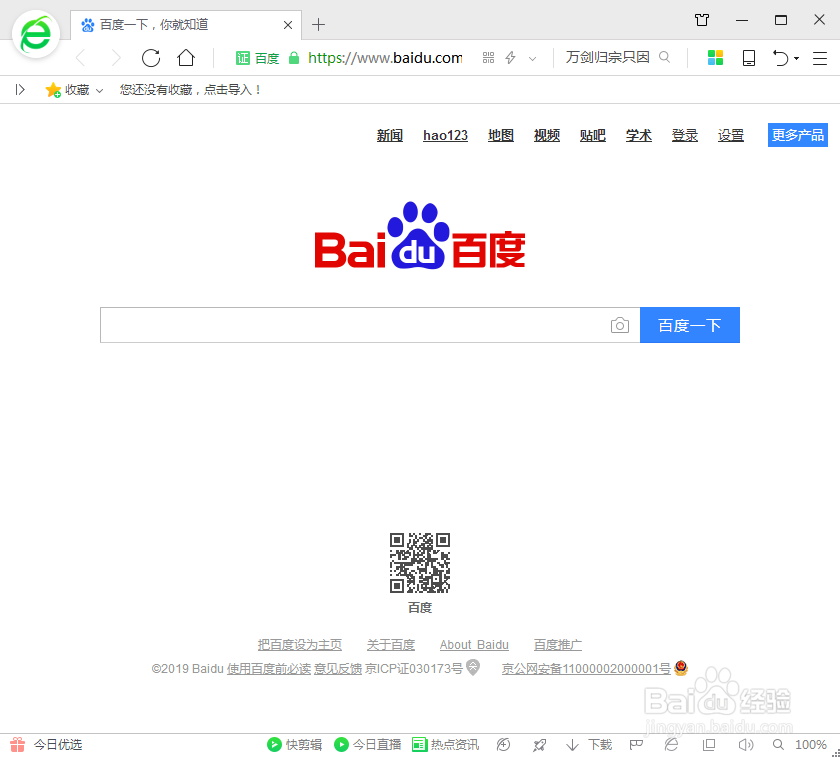This screenshot has height=757, width=840.
Task: Toggle split-screen mode in status bar
Action: click(710, 744)
